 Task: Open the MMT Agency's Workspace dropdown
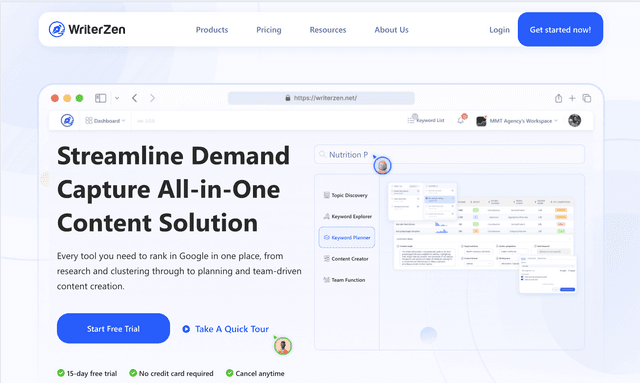coord(517,121)
